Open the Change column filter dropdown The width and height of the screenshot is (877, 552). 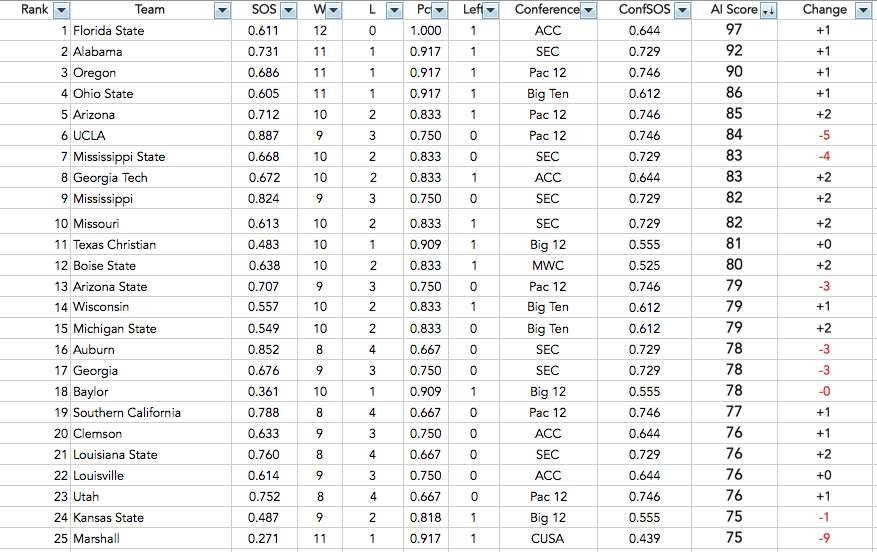(x=864, y=10)
